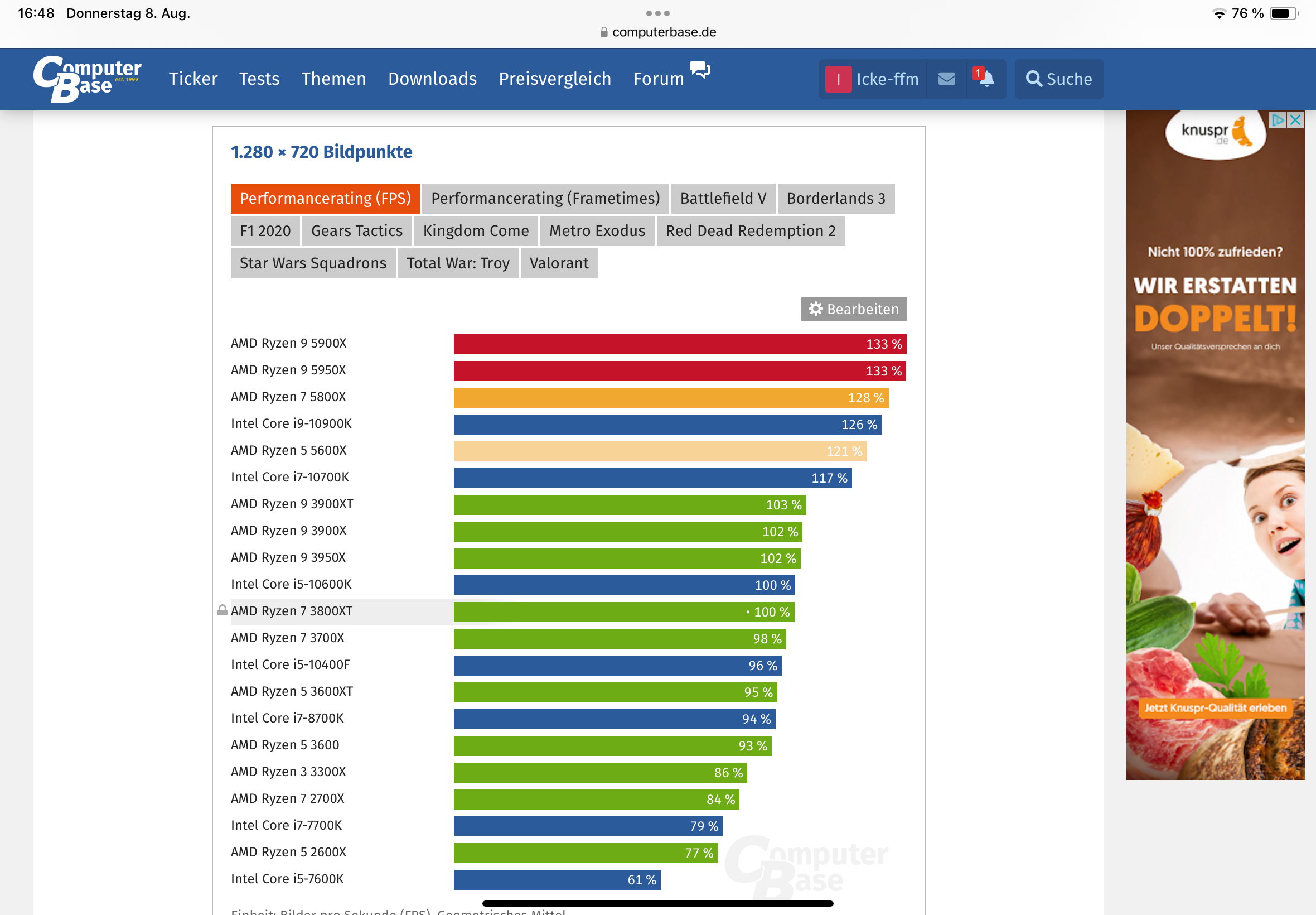Click Bearbeiten gear button

tap(853, 309)
